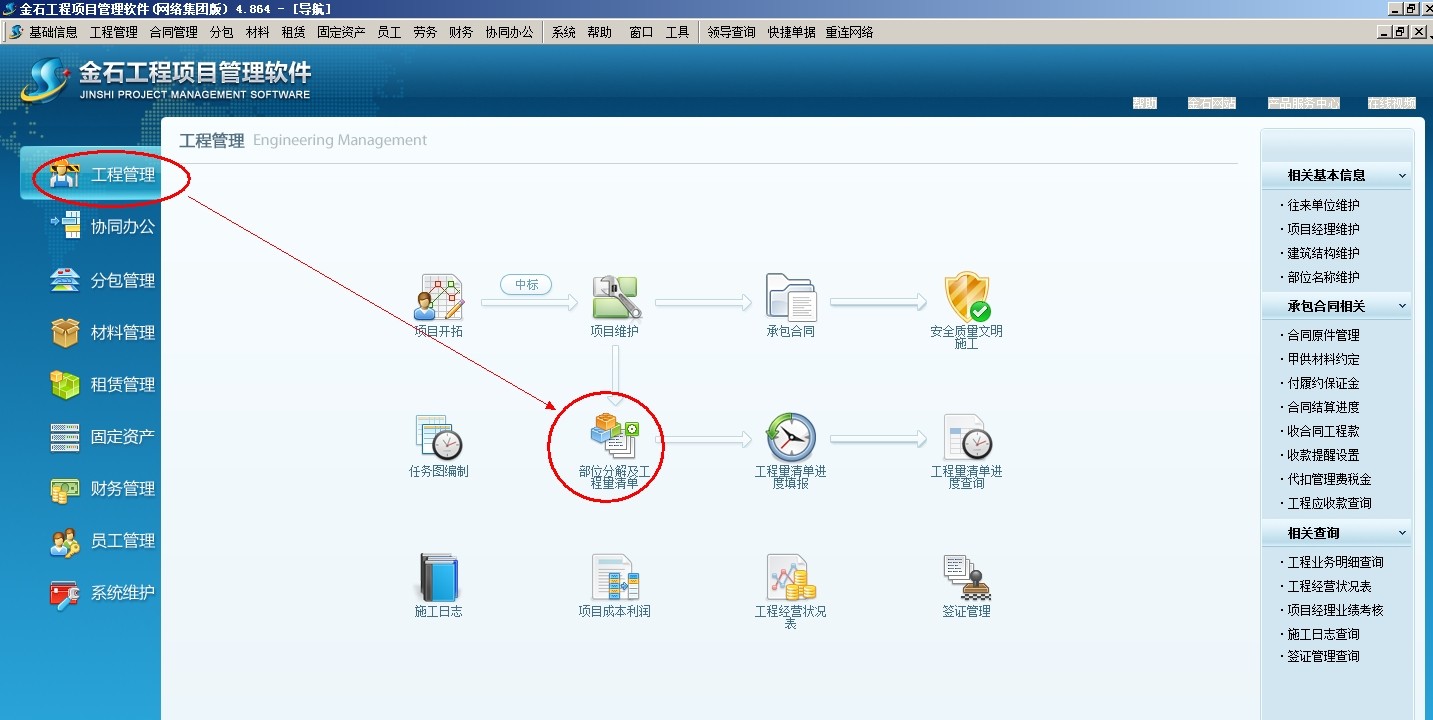Open the 项目开拓 icon
1433x720 pixels.
click(x=438, y=298)
